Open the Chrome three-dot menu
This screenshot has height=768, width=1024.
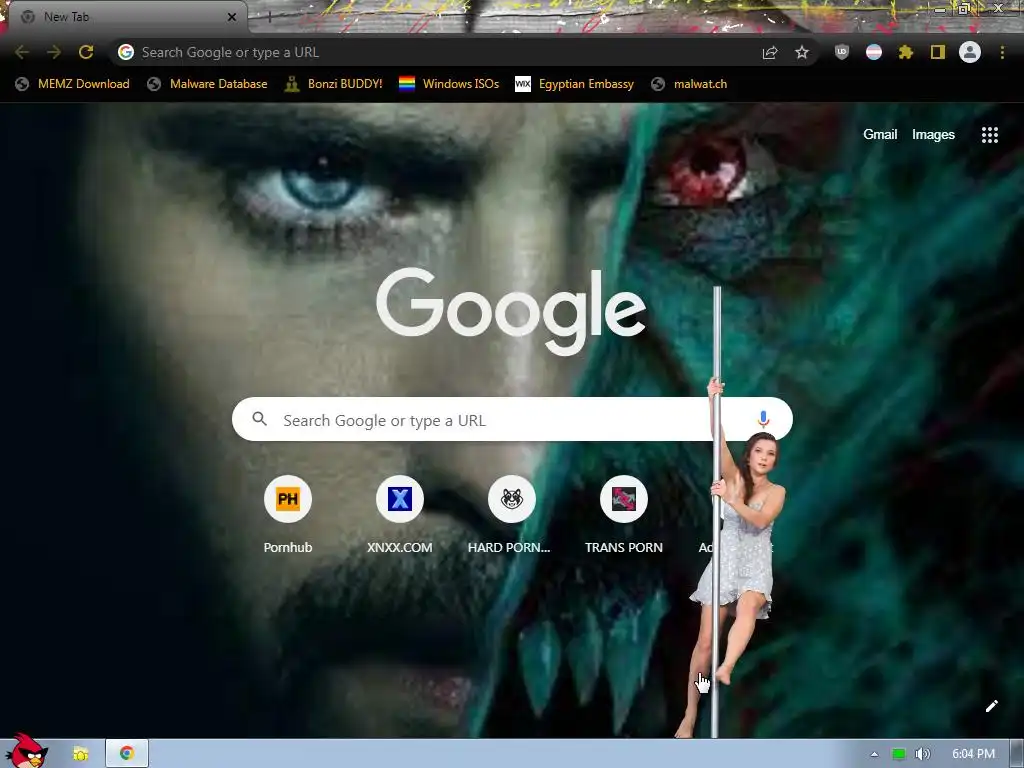coord(1002,52)
